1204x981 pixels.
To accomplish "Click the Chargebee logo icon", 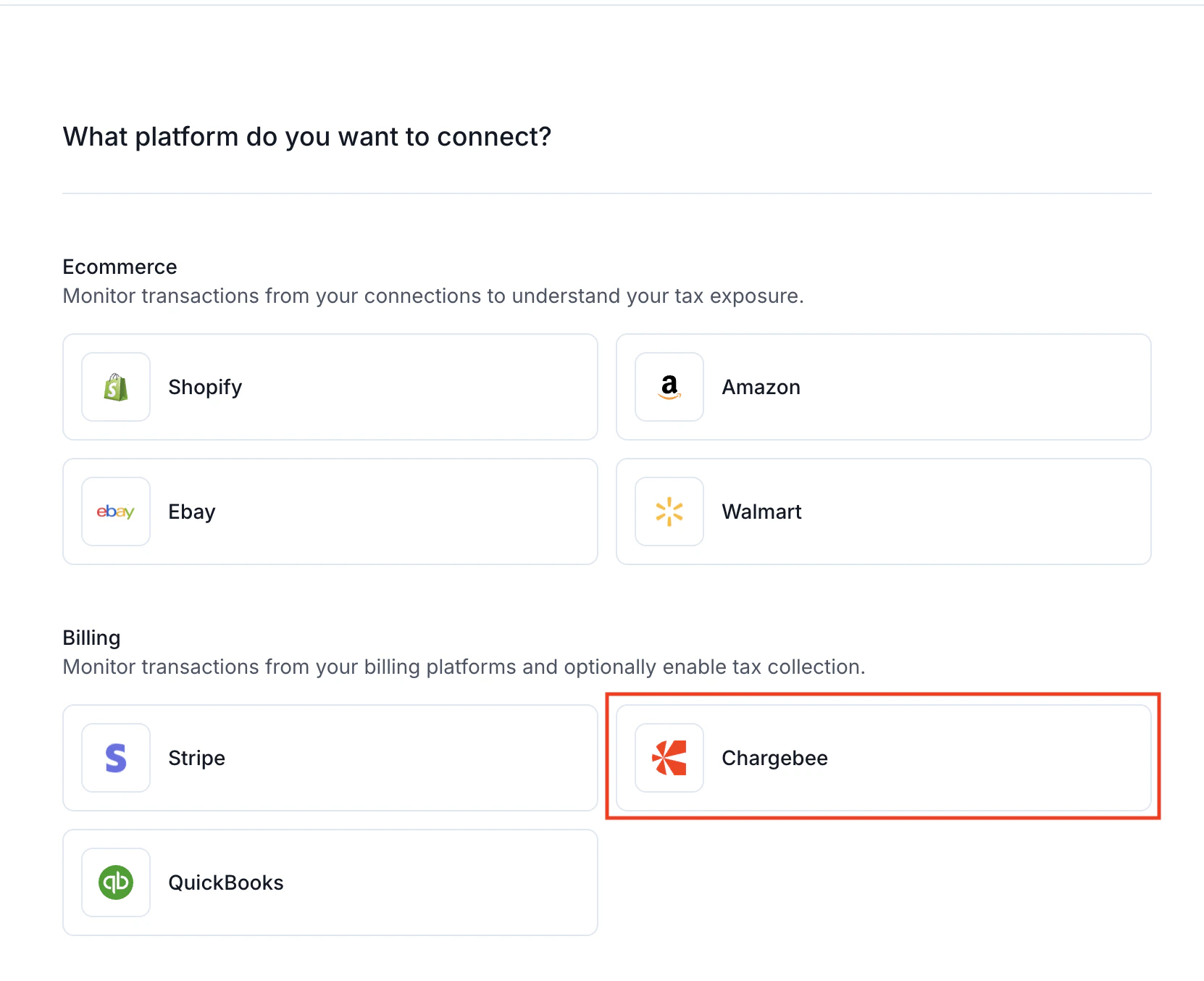I will pos(669,758).
